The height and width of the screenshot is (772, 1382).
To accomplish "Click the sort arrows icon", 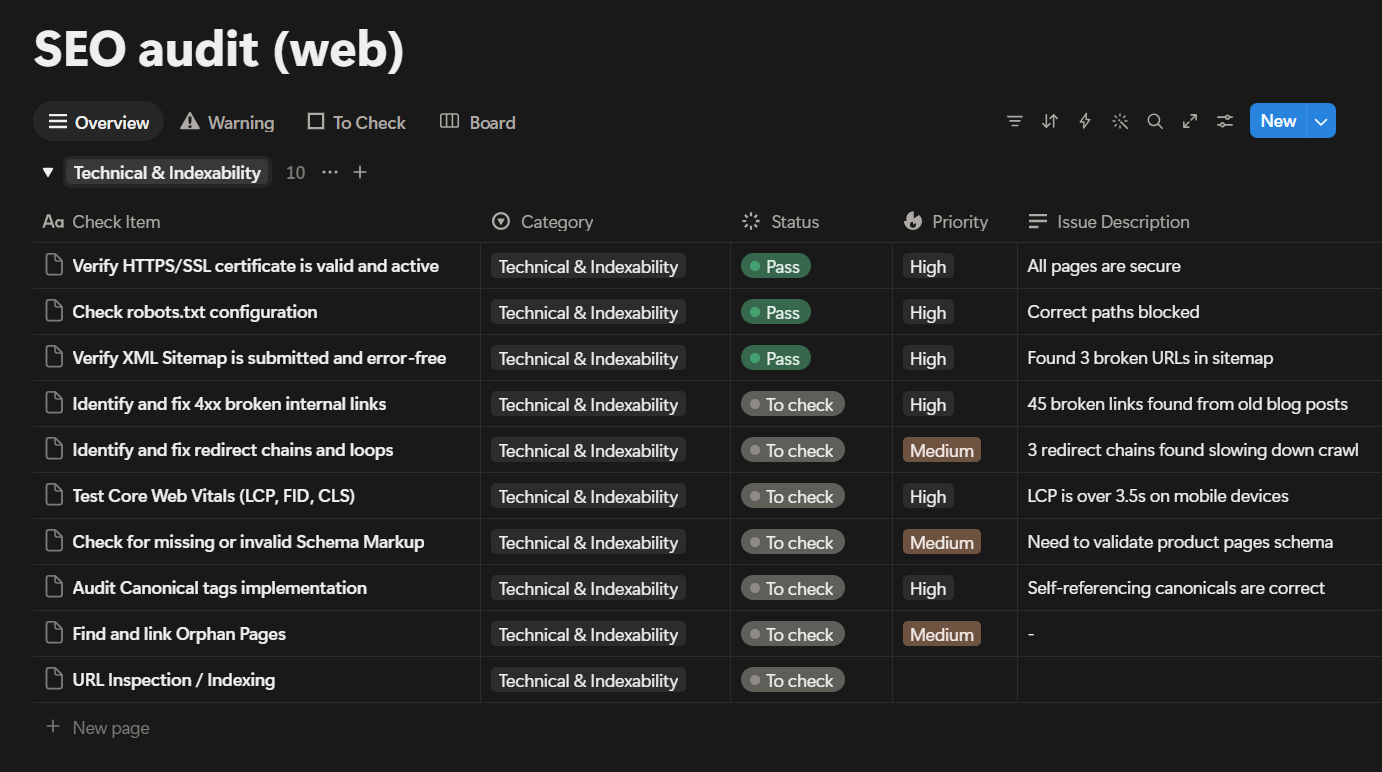I will coord(1049,121).
